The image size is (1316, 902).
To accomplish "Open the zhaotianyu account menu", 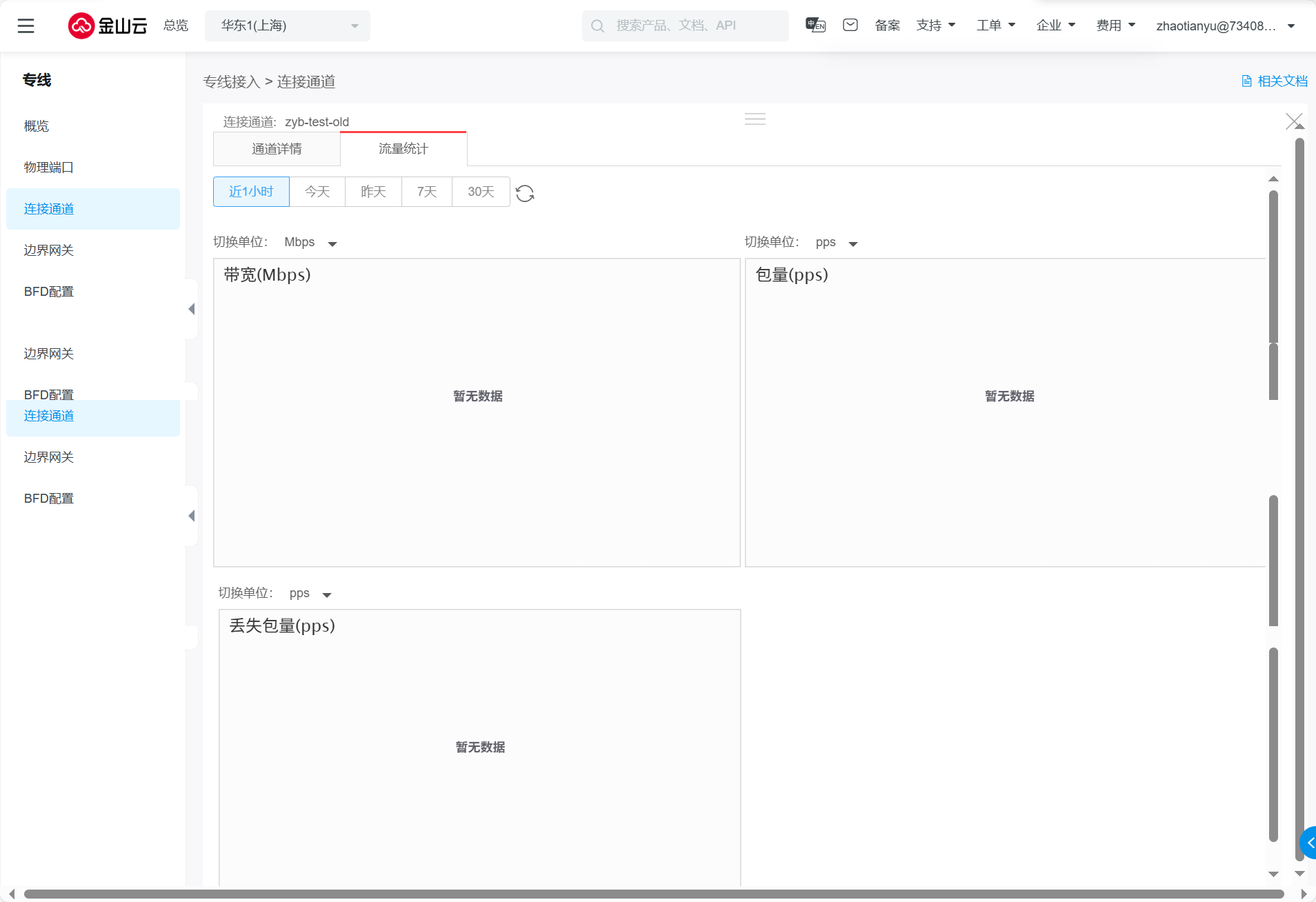I will 1226,26.
